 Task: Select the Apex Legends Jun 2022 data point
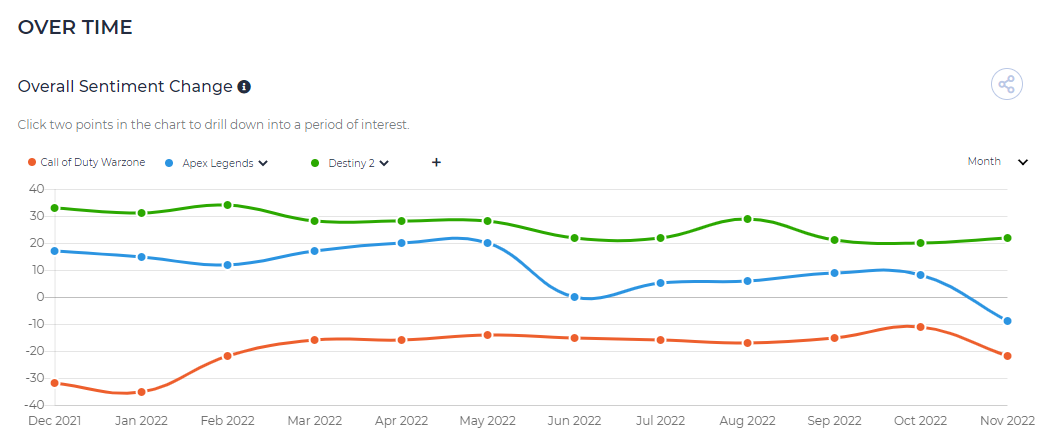(x=574, y=297)
